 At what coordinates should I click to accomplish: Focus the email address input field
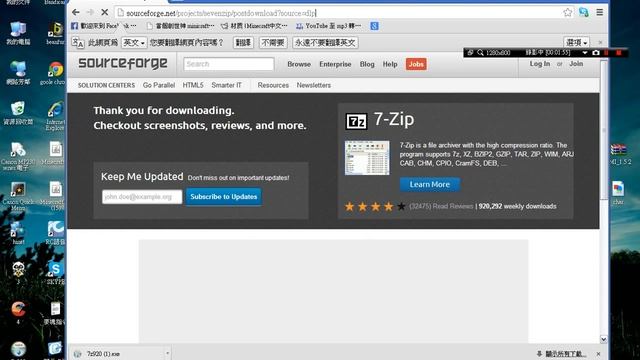[142, 197]
